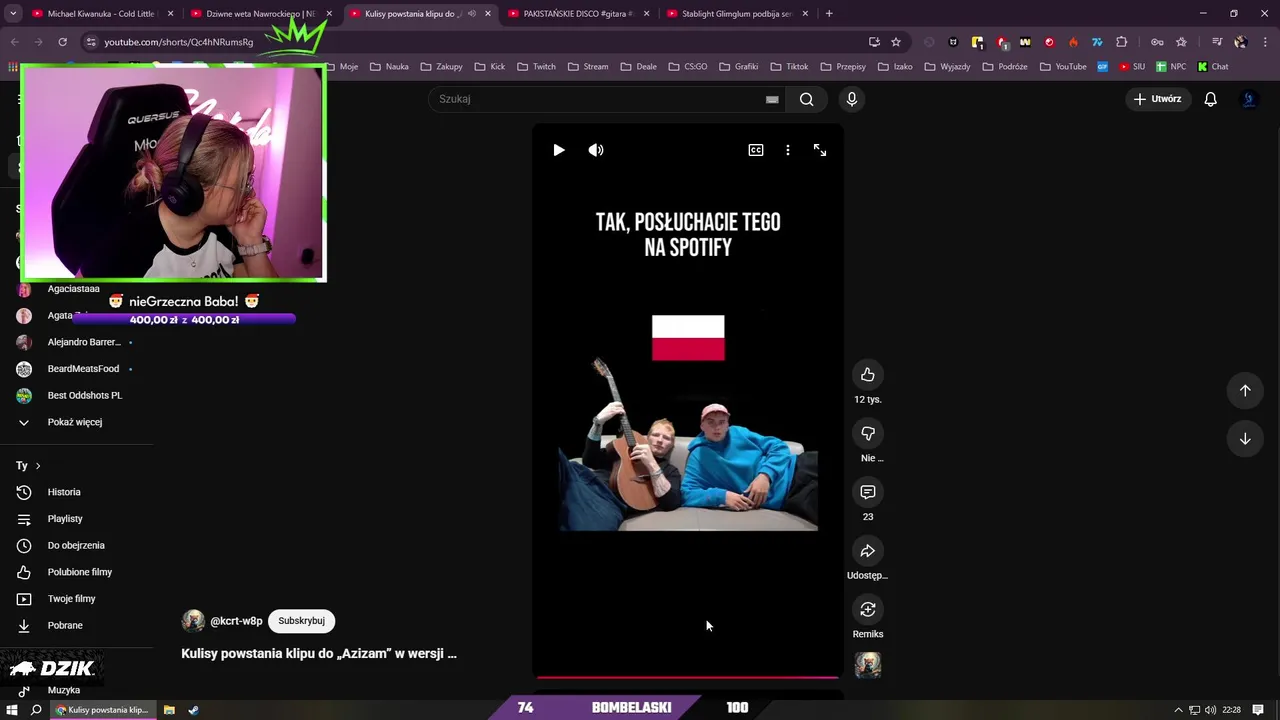Open the Podróże bookmarks folder
This screenshot has width=1280, height=720.
(1005, 67)
